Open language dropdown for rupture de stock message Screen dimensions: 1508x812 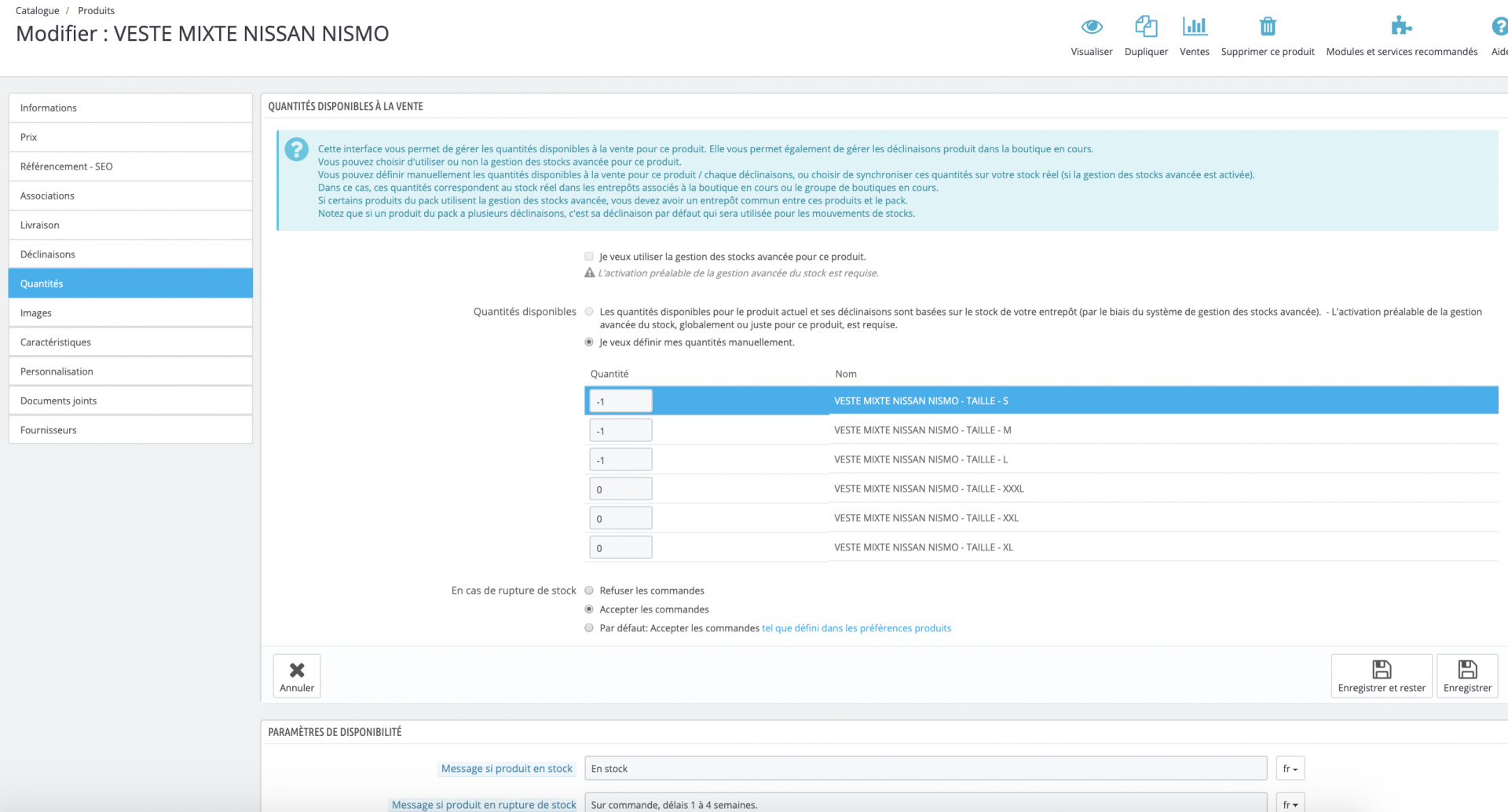(x=1290, y=803)
